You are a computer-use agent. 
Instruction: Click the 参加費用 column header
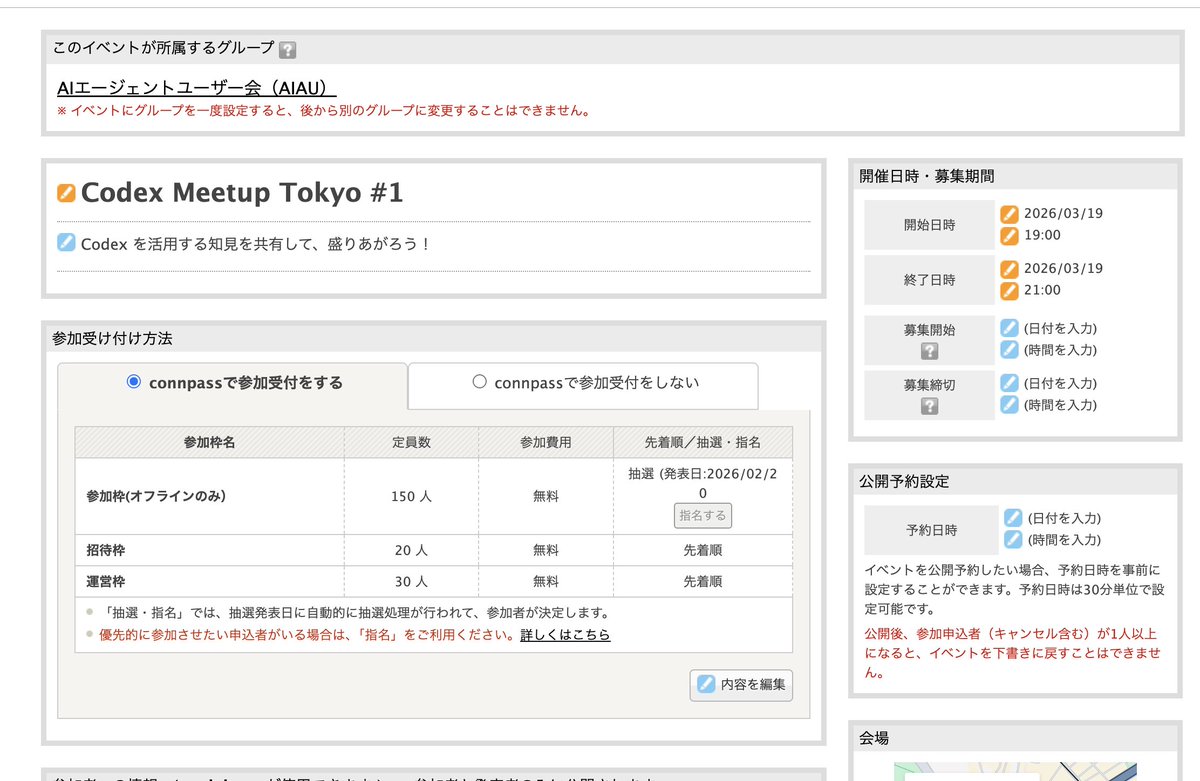(546, 442)
